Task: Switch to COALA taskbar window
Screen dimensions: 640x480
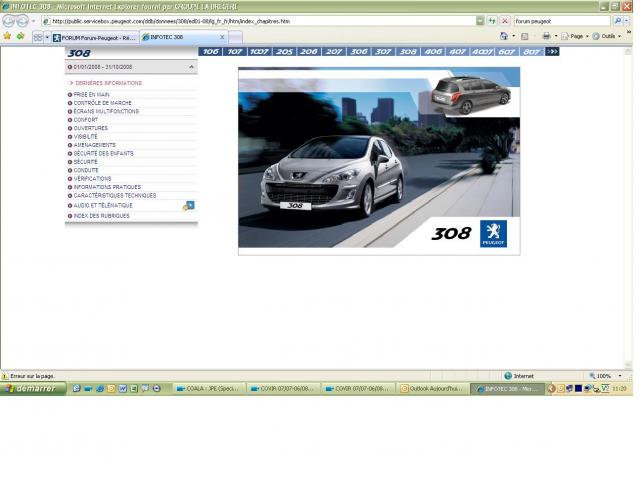Action: (210, 389)
